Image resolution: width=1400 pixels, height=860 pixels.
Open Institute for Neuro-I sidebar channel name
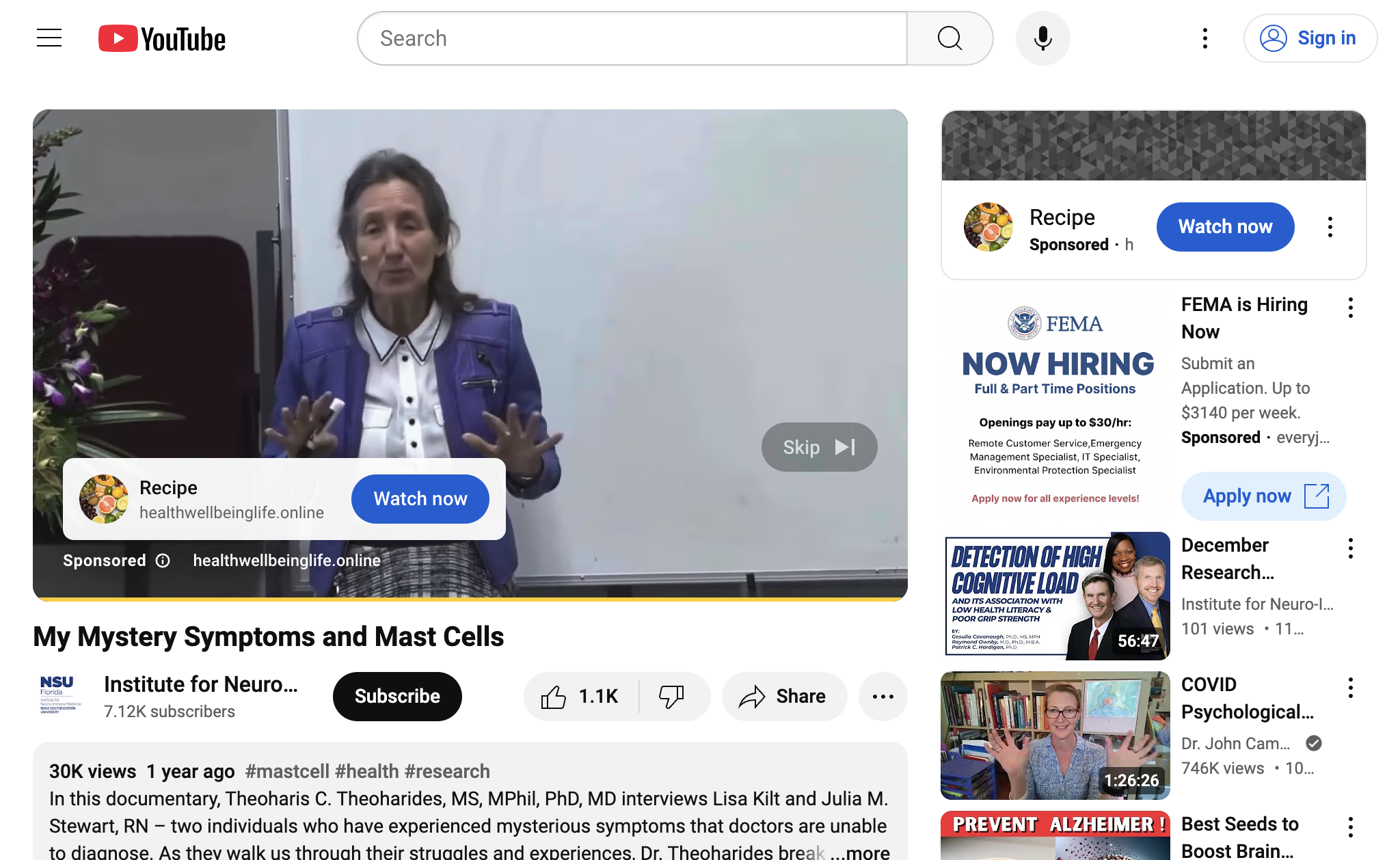pos(1257,604)
